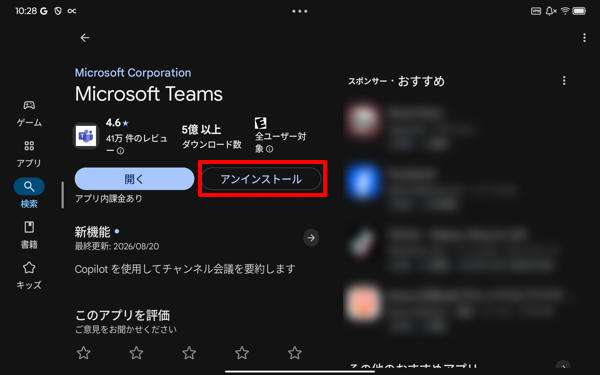Rate the app three stars
Viewport: 600px width, 375px height.
point(189,353)
